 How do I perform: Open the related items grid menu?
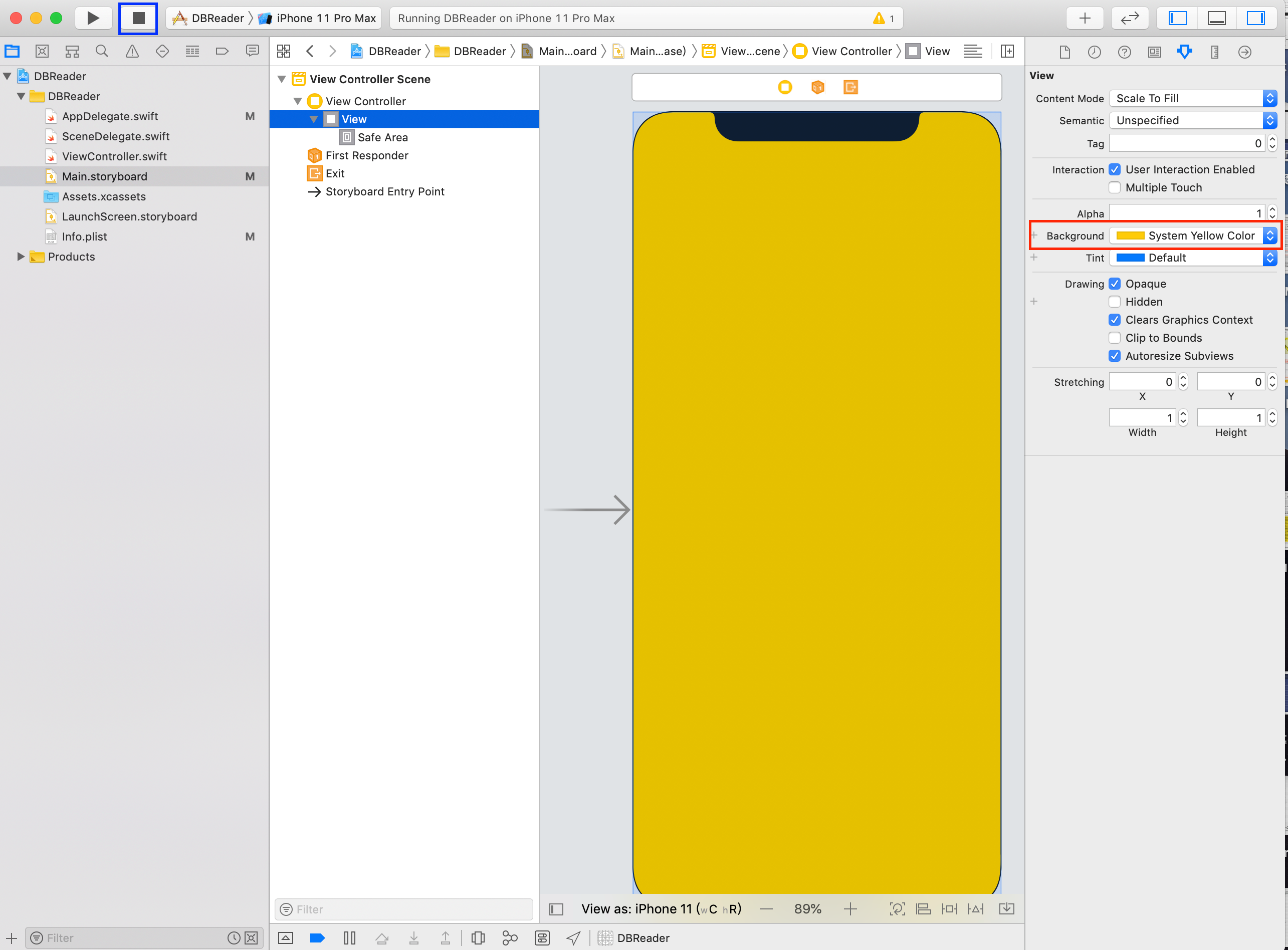pyautogui.click(x=284, y=51)
